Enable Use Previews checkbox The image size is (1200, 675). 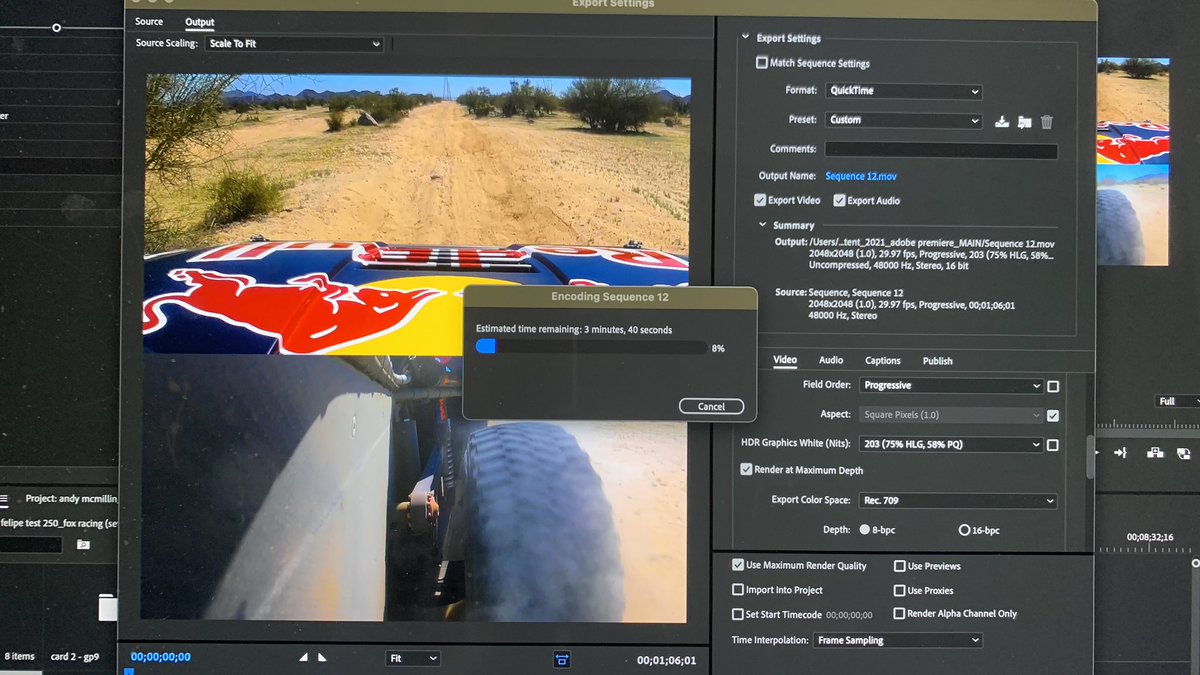pyautogui.click(x=900, y=566)
